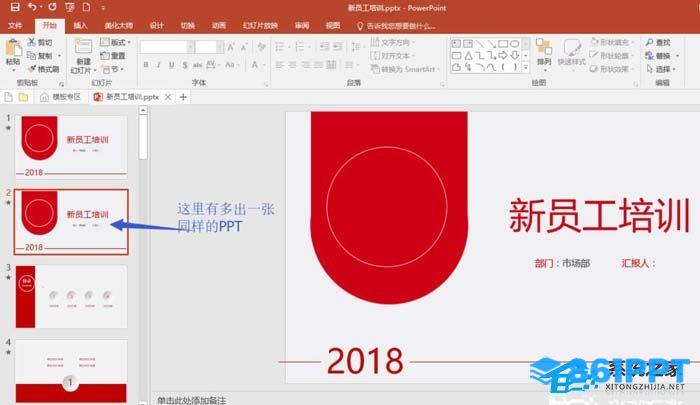Increase font size with larger A icon
The width and height of the screenshot is (700, 405).
tap(231, 47)
